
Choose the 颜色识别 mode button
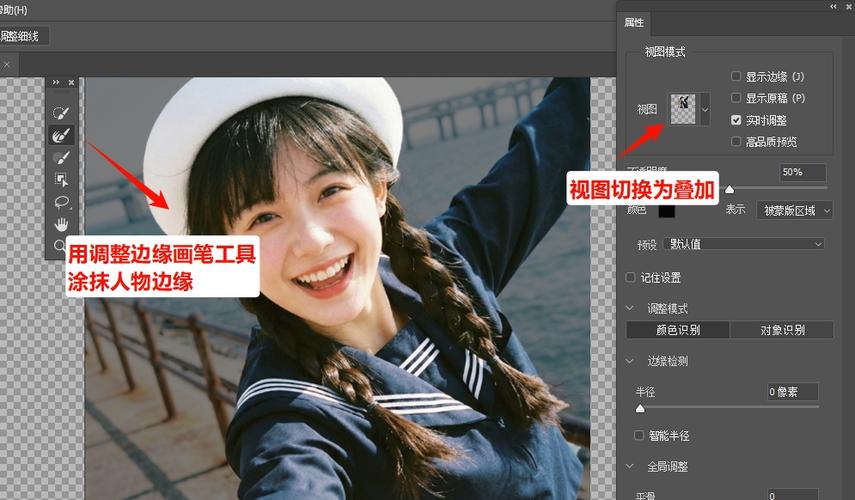click(677, 330)
